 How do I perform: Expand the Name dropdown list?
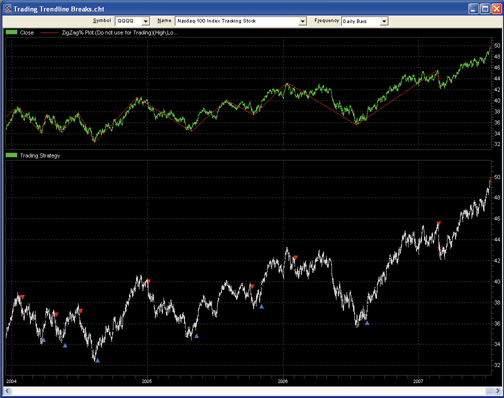(x=302, y=21)
